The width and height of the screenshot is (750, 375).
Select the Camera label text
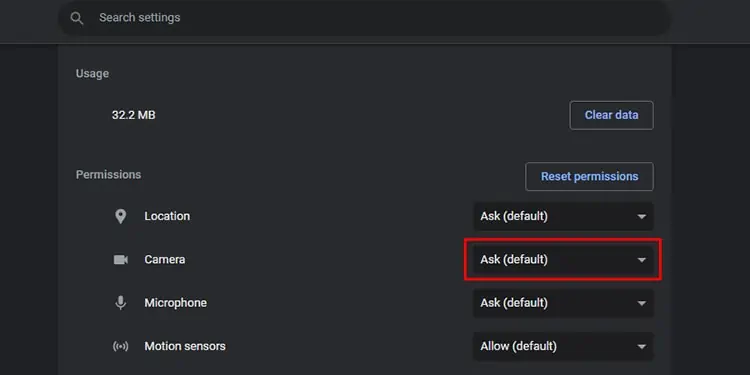pos(165,260)
